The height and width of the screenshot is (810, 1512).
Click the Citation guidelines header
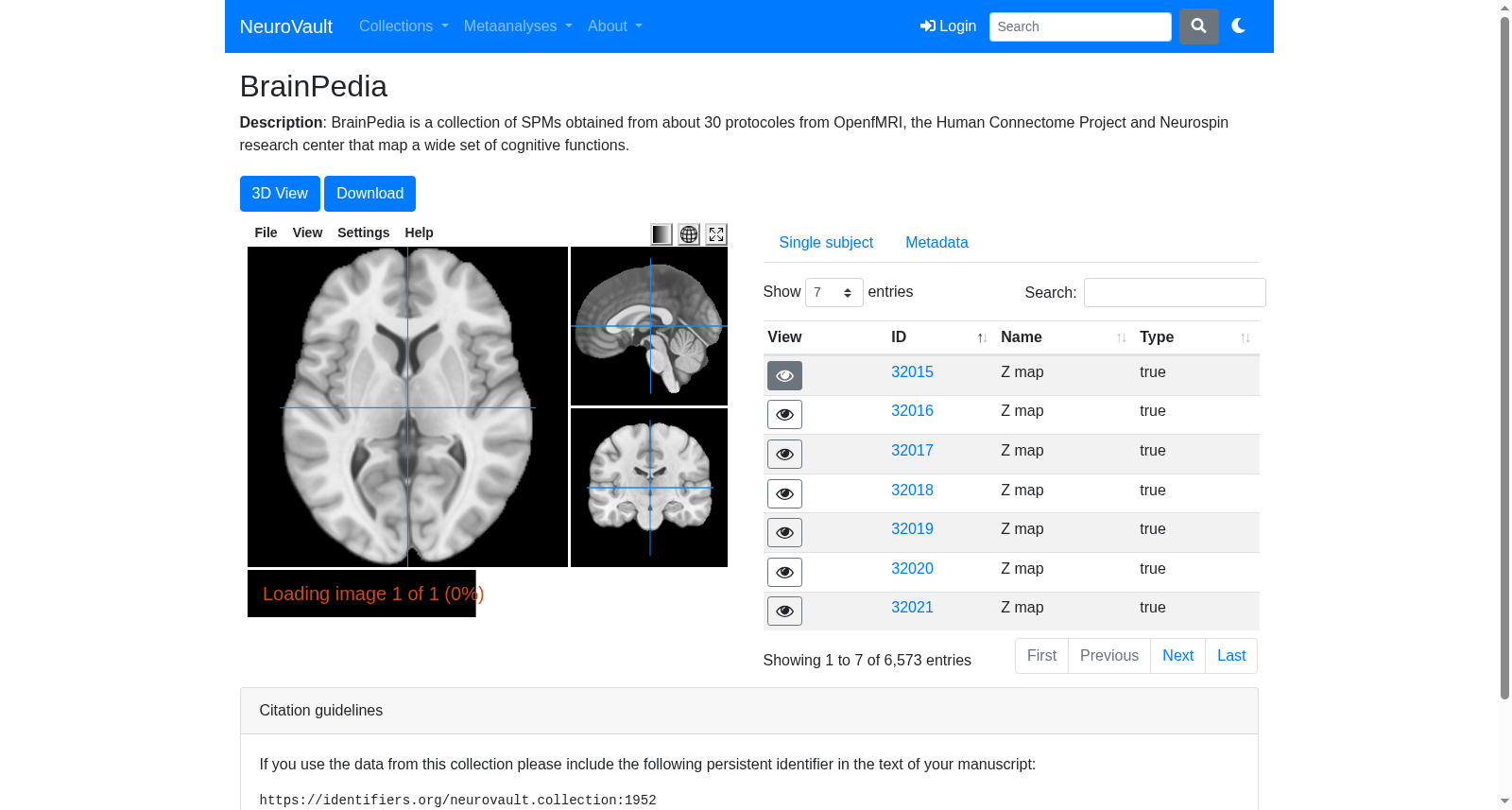pyautogui.click(x=748, y=711)
